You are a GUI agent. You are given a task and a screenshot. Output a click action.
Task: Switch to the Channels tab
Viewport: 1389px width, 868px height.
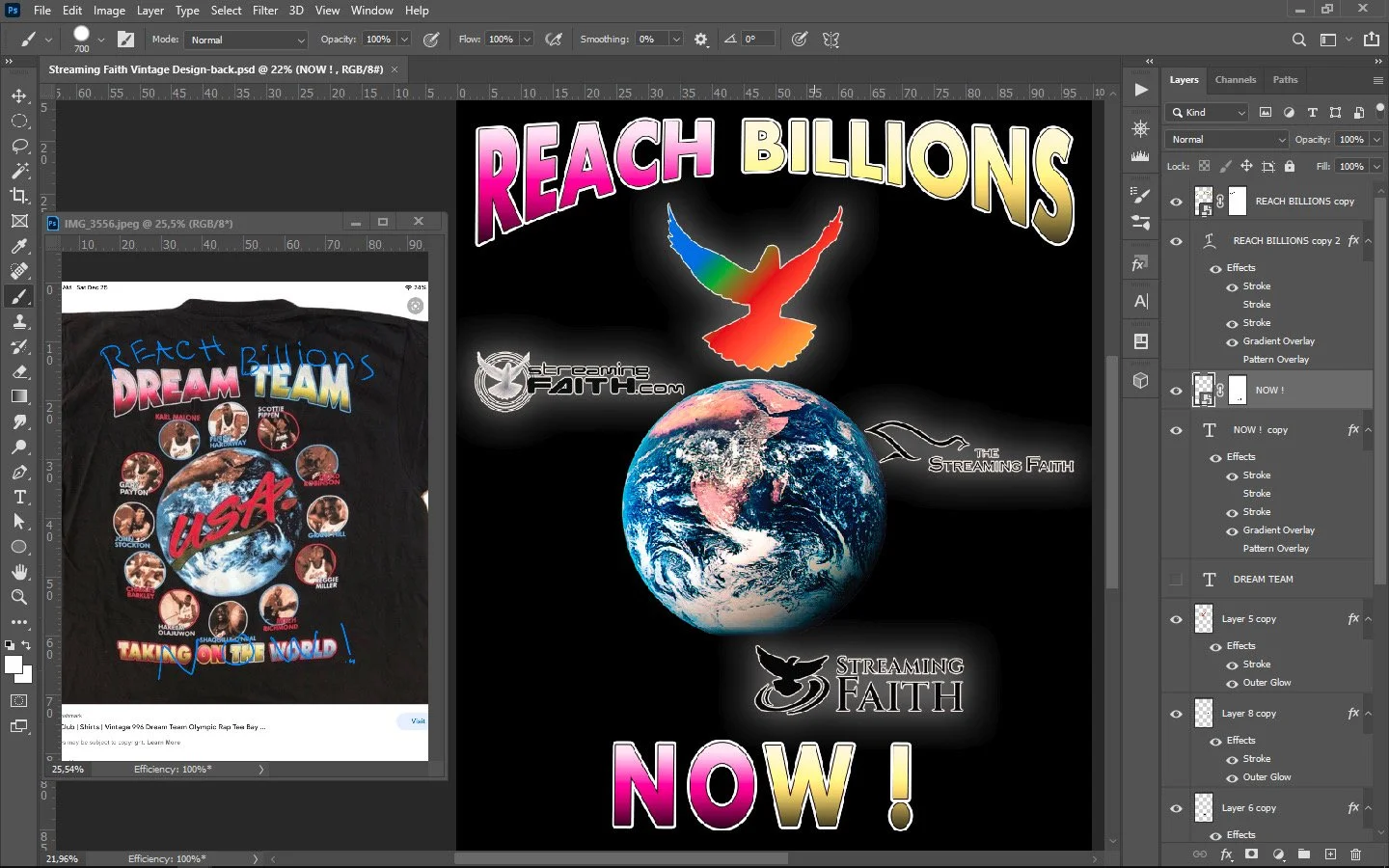point(1236,80)
